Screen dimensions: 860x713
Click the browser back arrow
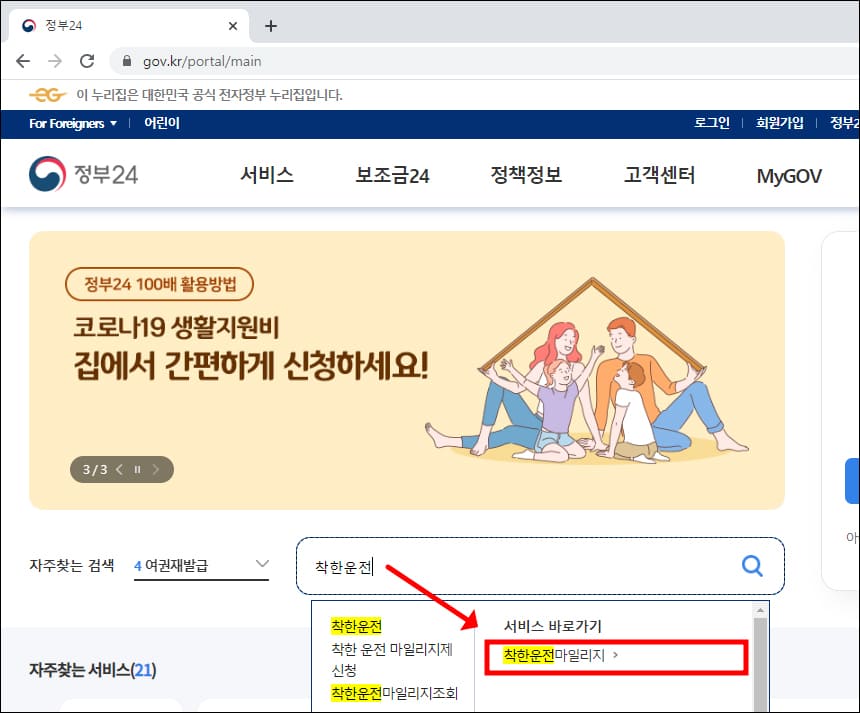click(x=23, y=60)
